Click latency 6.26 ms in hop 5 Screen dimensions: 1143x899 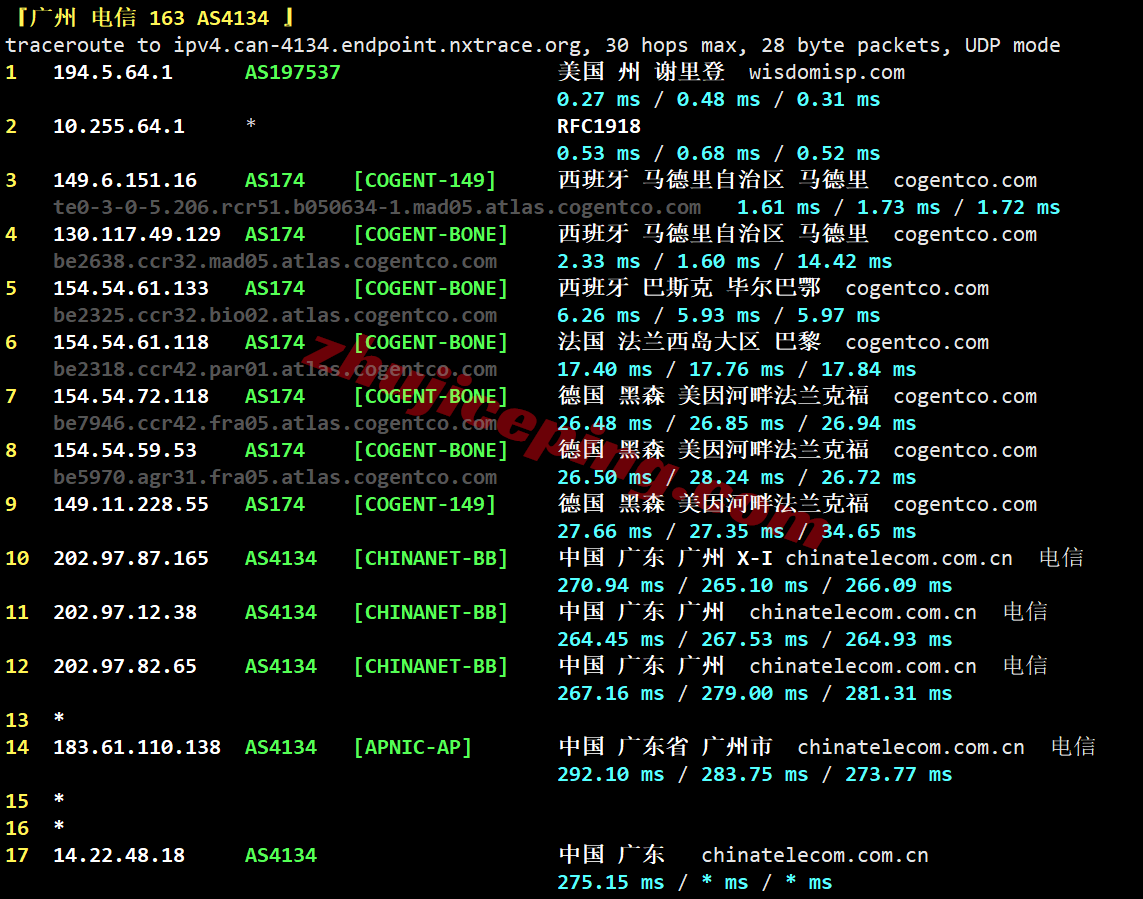pyautogui.click(x=598, y=315)
